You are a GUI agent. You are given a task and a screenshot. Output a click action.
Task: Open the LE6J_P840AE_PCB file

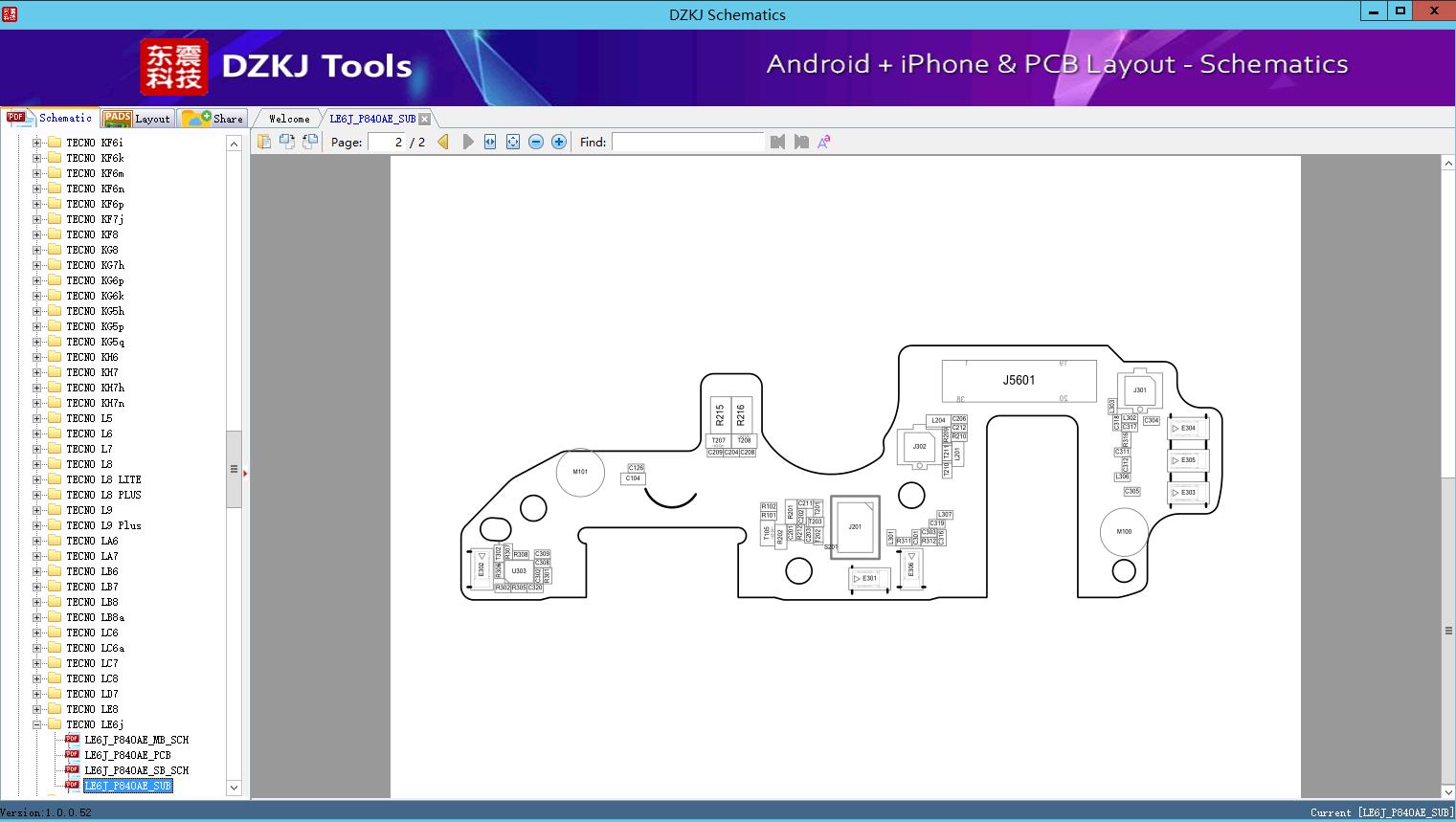tap(127, 755)
